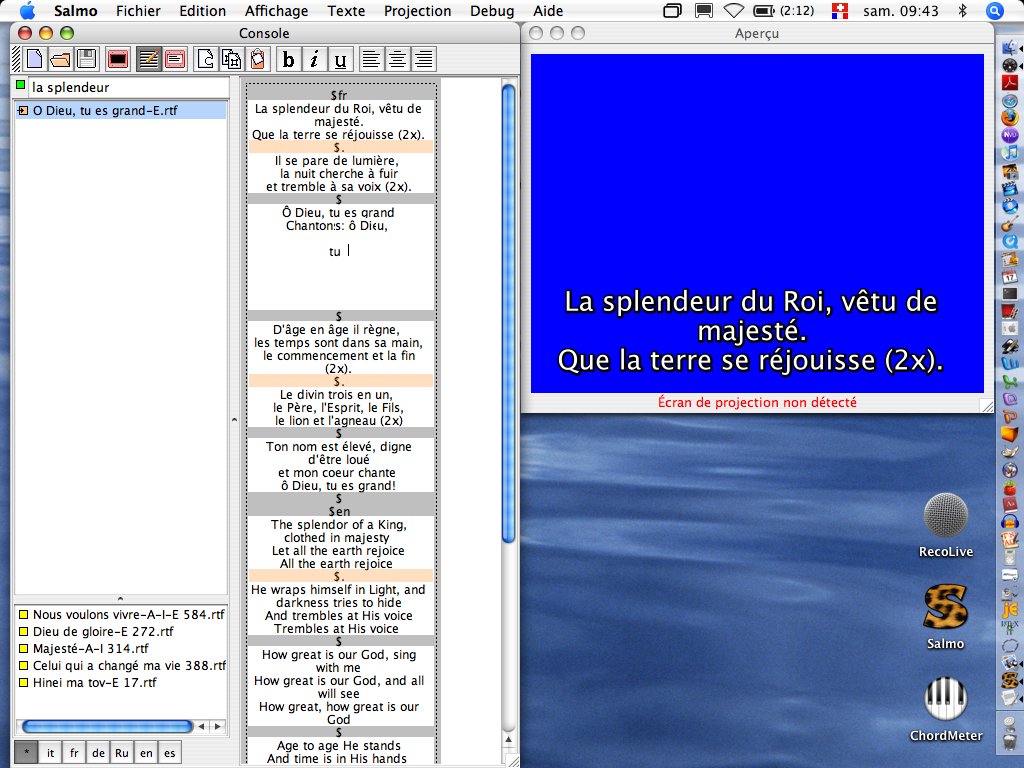Open the Edition menu
Image resolution: width=1024 pixels, height=768 pixels.
click(202, 11)
